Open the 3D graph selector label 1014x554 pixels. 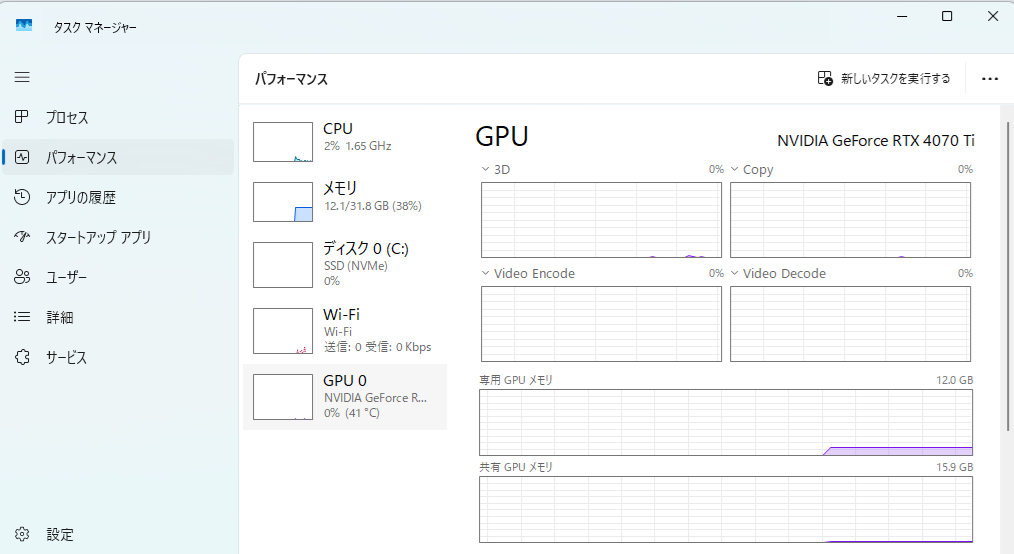click(x=502, y=169)
